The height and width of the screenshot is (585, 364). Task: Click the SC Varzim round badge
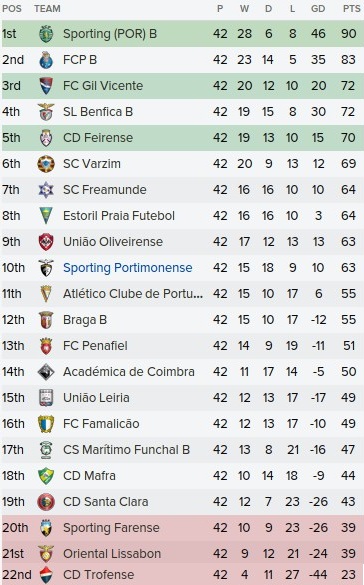point(46,164)
